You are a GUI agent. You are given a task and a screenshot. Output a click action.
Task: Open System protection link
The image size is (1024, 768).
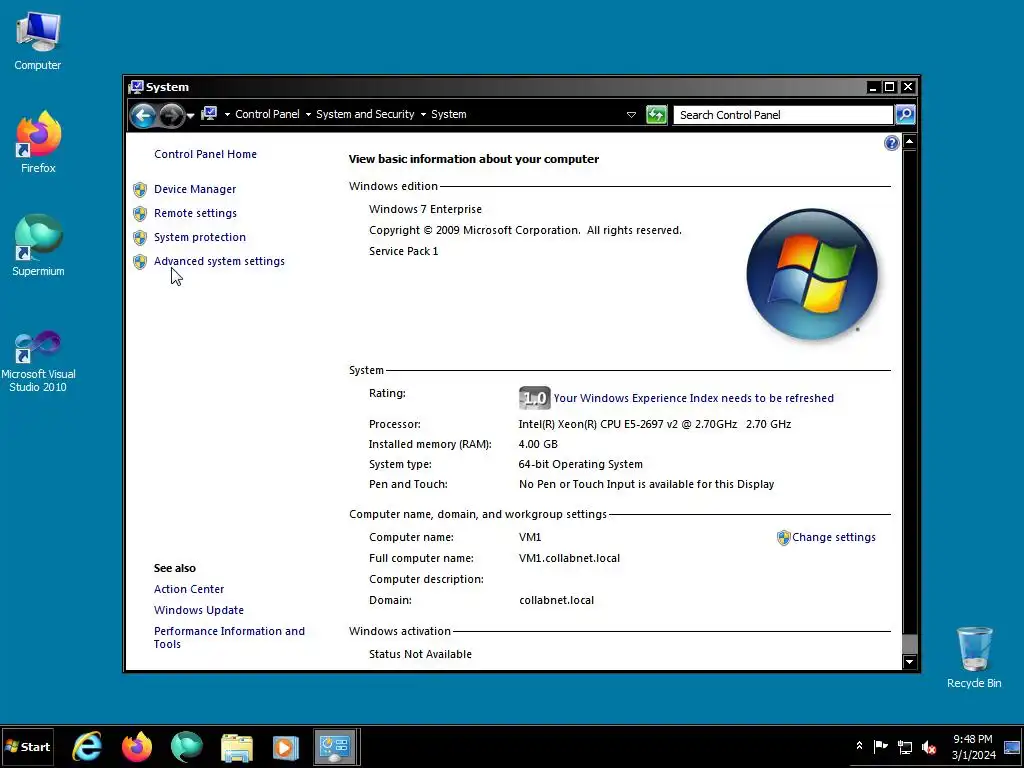coord(200,237)
